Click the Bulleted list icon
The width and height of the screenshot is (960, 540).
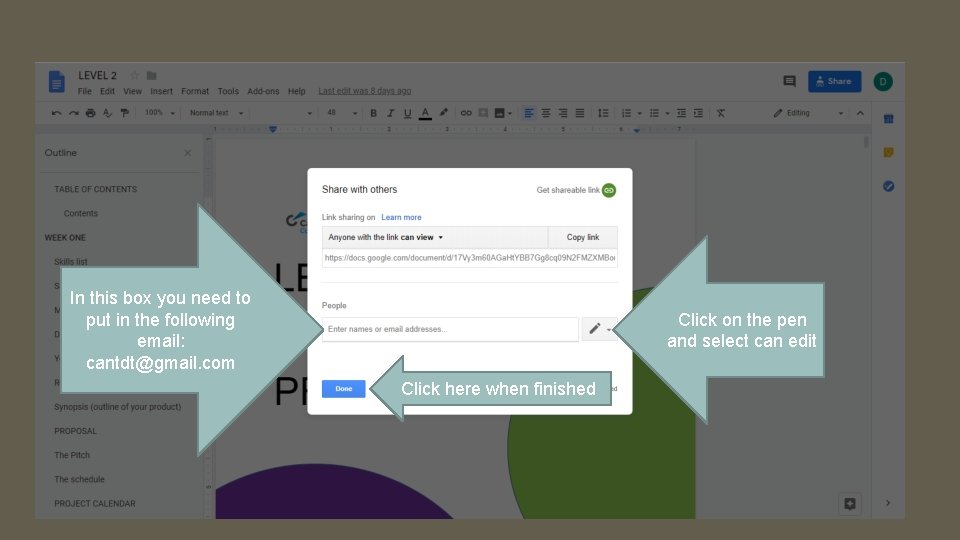[x=654, y=113]
